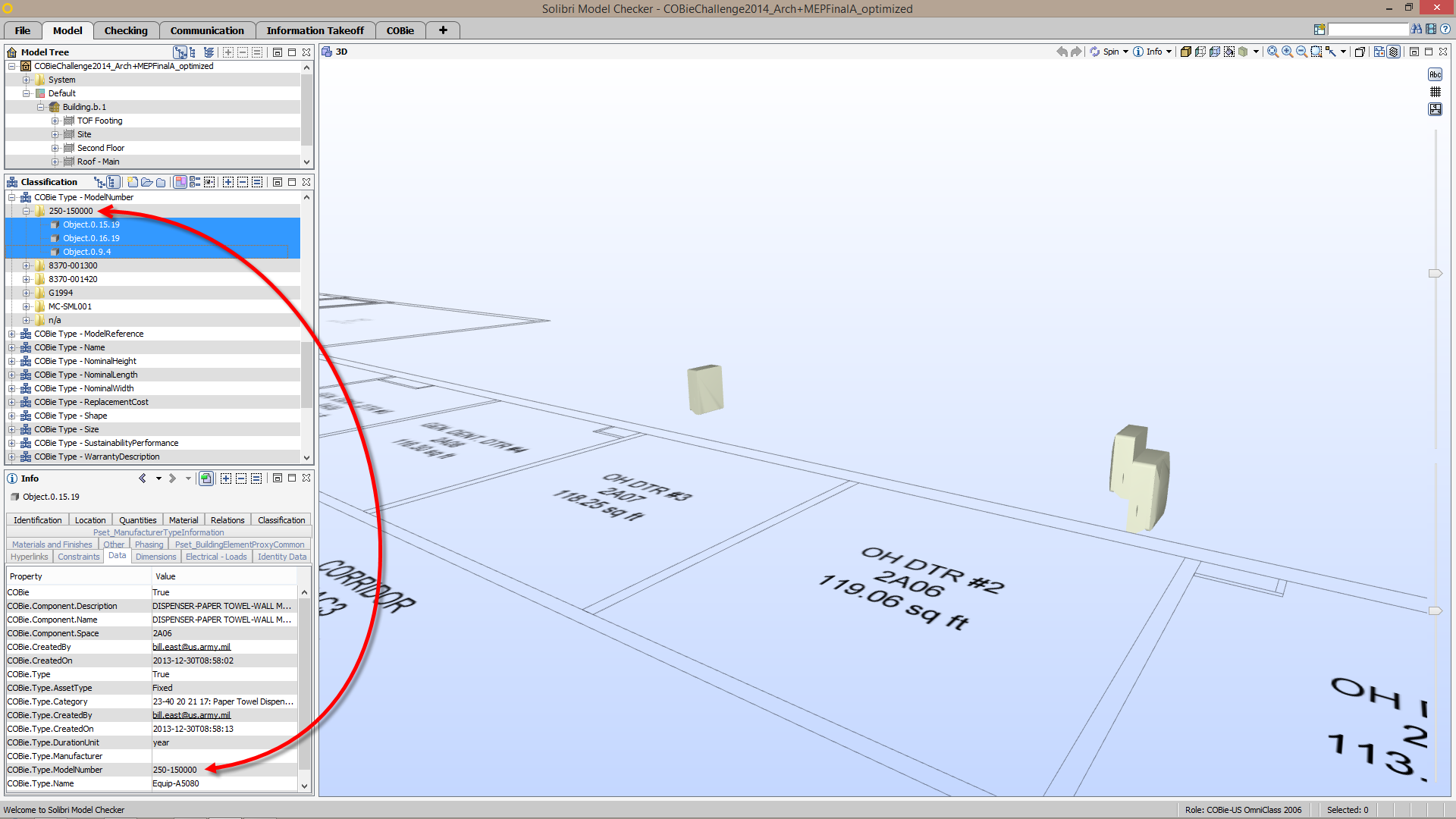Toggle containment hierarchy view in Model Tree
The image size is (1456, 819).
tap(180, 52)
